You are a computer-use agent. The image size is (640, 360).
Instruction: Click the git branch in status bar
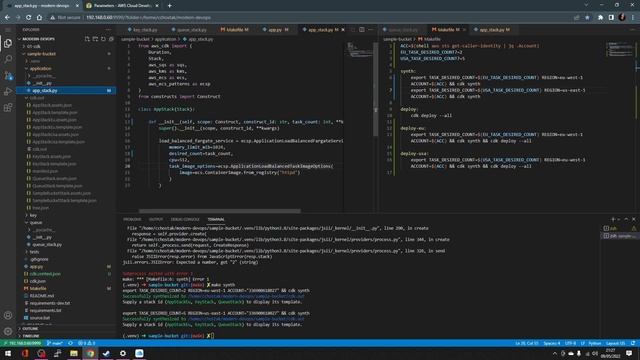[x=55, y=343]
